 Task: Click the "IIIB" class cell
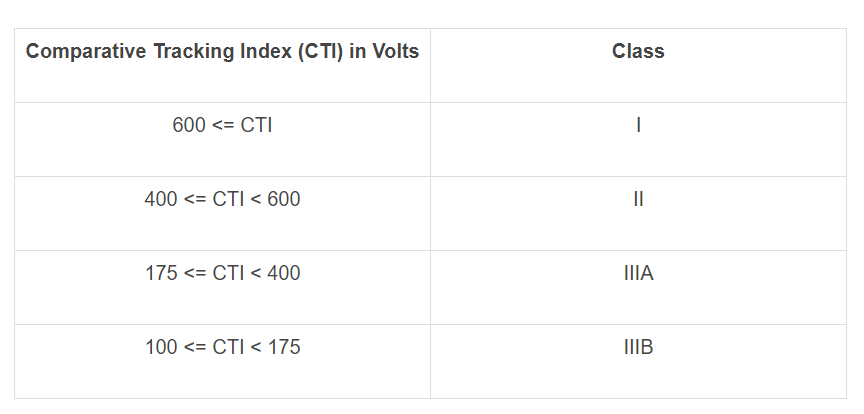[x=638, y=348]
